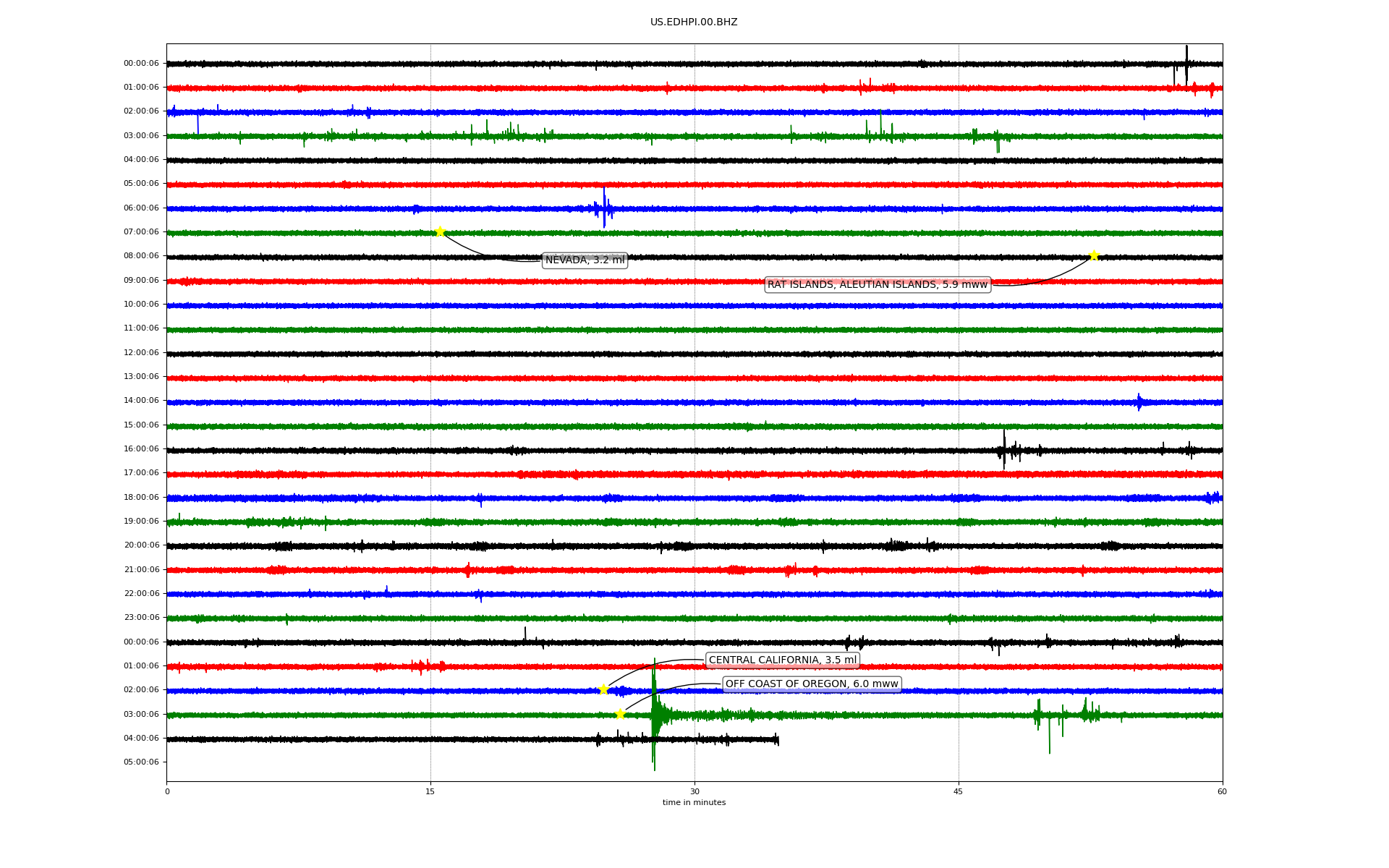Click the Central California star marker

click(603, 689)
